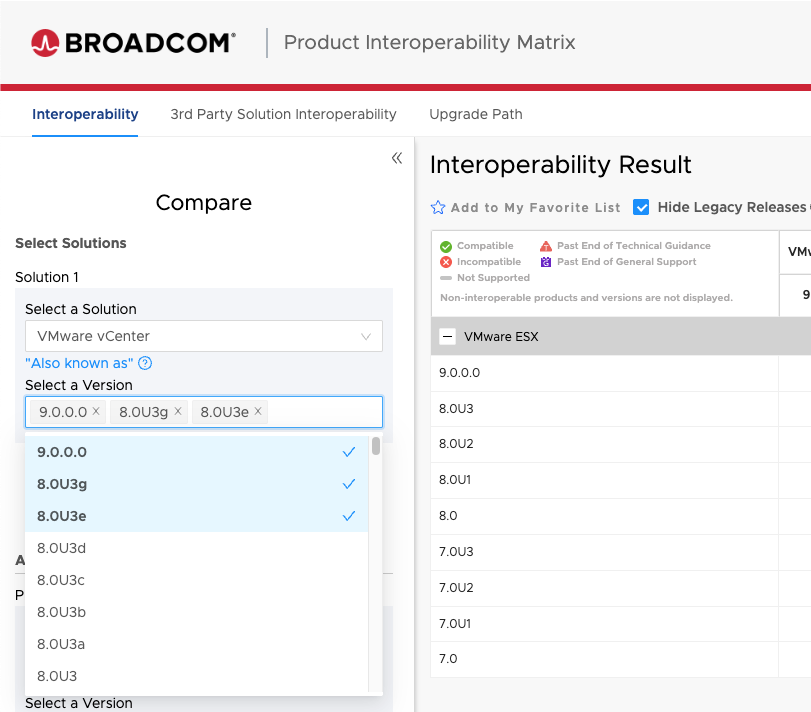Viewport: 811px width, 712px height.
Task: Choose version 8.0U3b option
Action: 196,612
